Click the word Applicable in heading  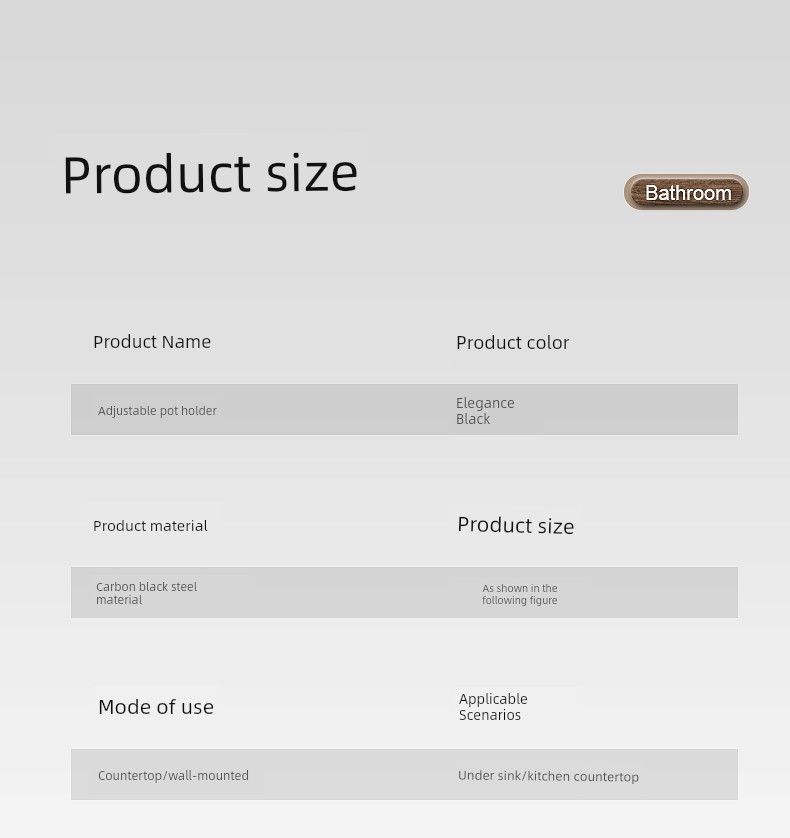493,699
